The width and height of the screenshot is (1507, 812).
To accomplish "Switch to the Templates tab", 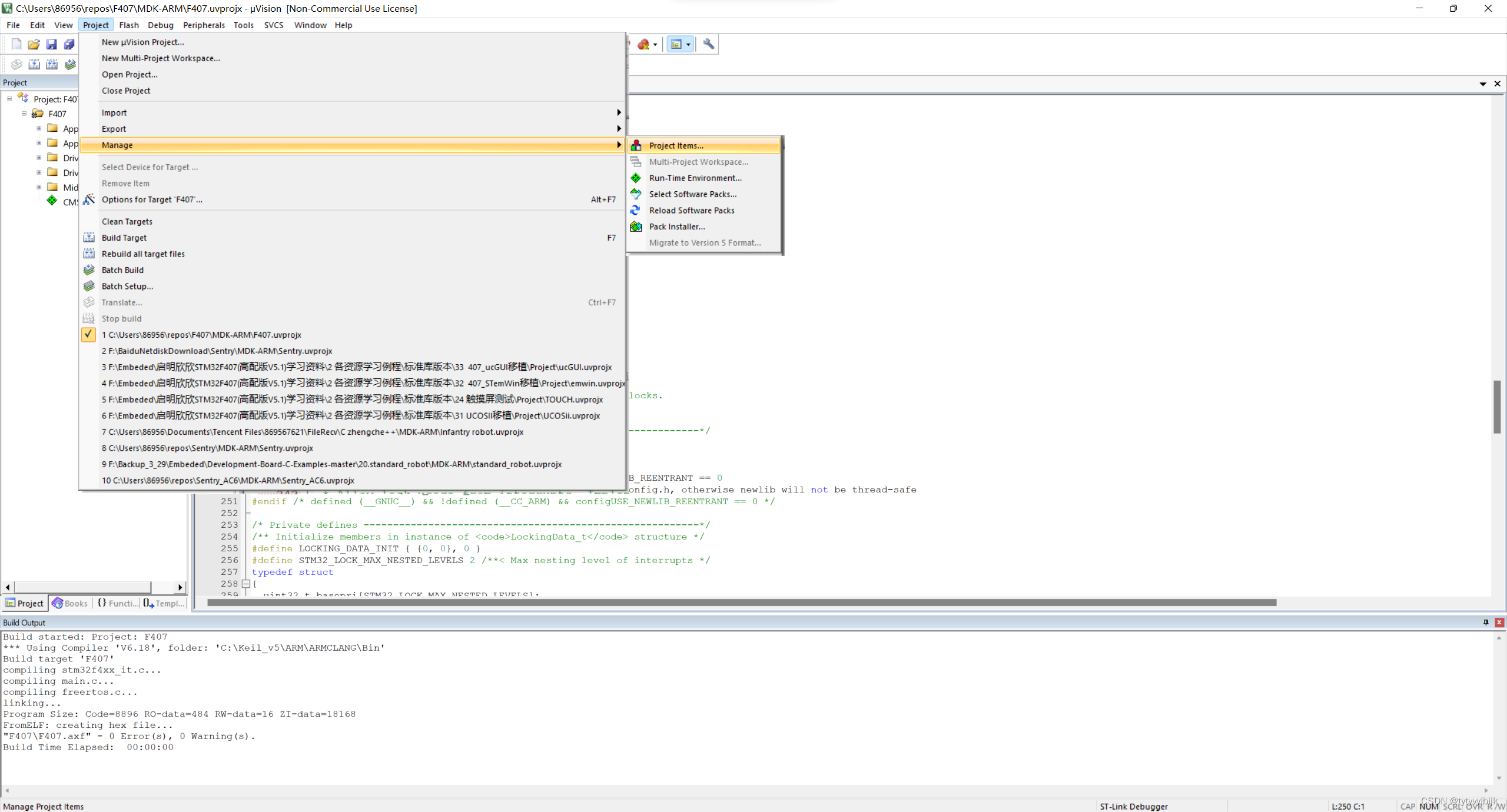I will click(x=164, y=603).
